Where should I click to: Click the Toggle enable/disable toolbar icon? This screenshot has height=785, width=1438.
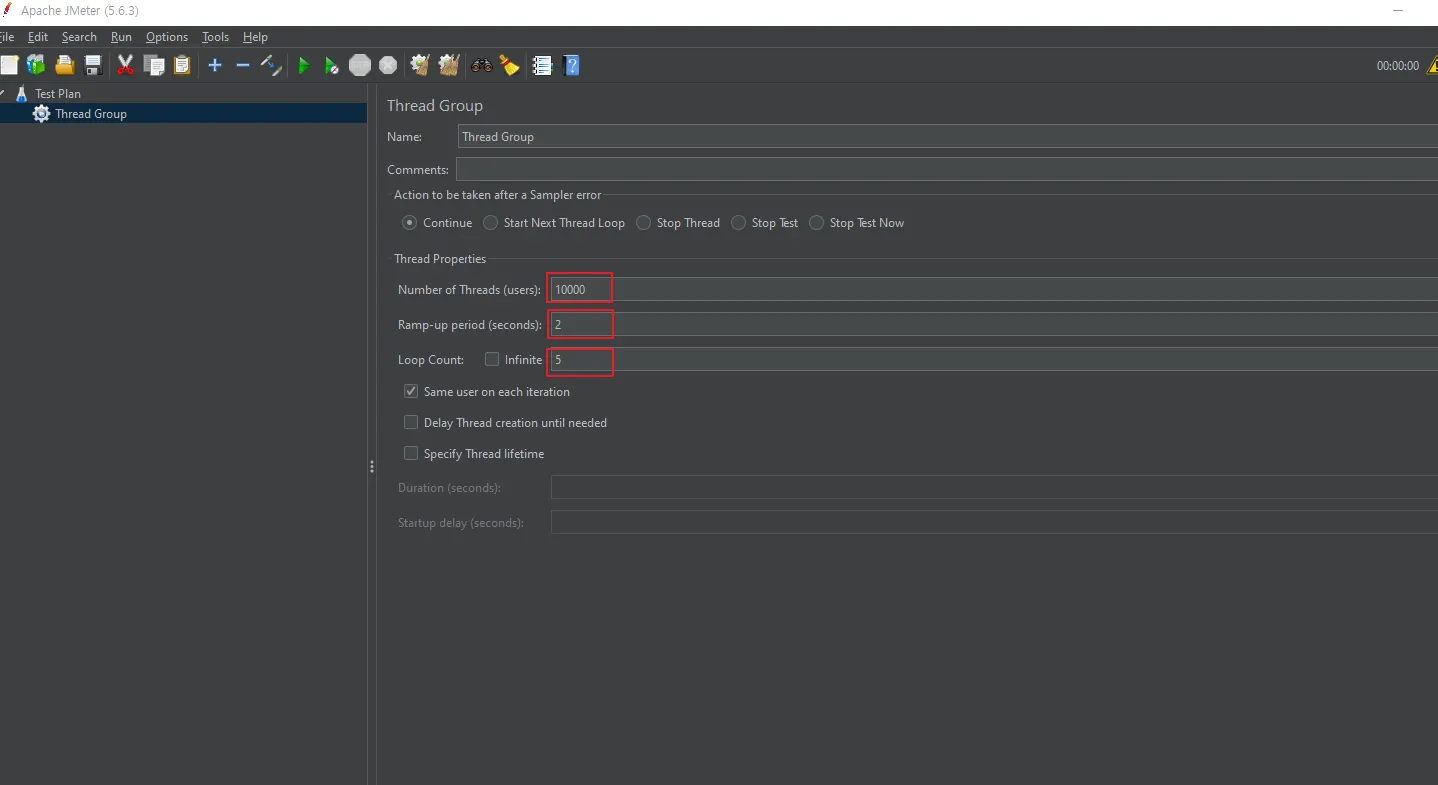tap(271, 66)
